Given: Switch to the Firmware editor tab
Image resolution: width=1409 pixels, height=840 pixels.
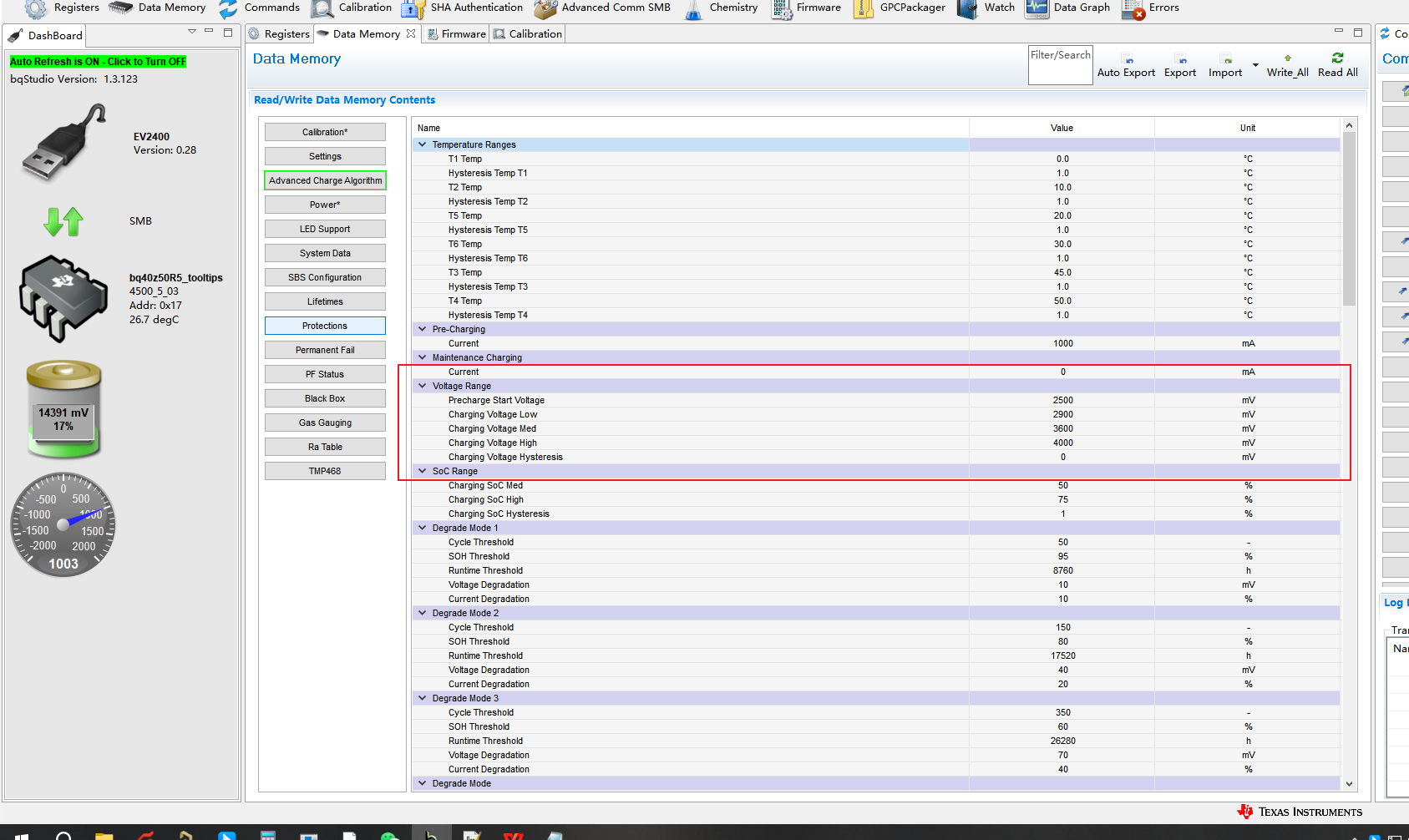Looking at the screenshot, I should coord(456,34).
